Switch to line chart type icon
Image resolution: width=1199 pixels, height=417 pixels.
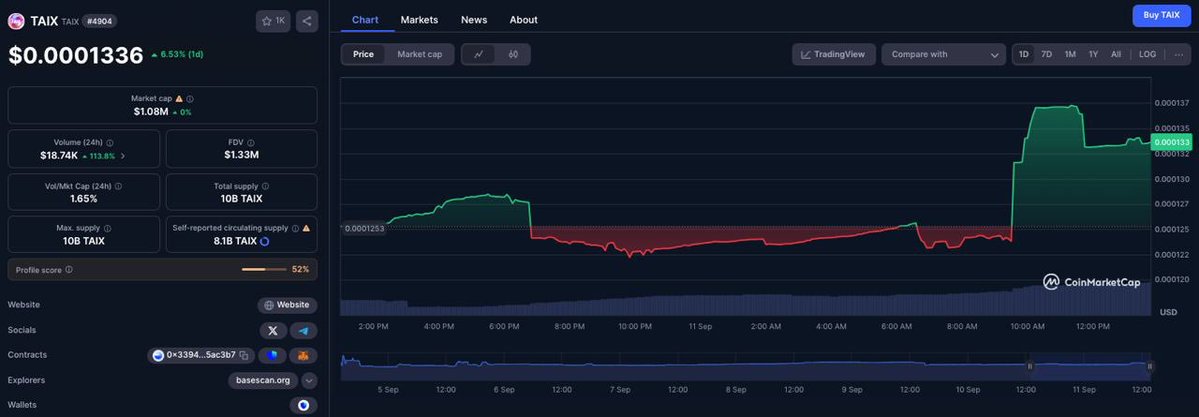click(479, 54)
